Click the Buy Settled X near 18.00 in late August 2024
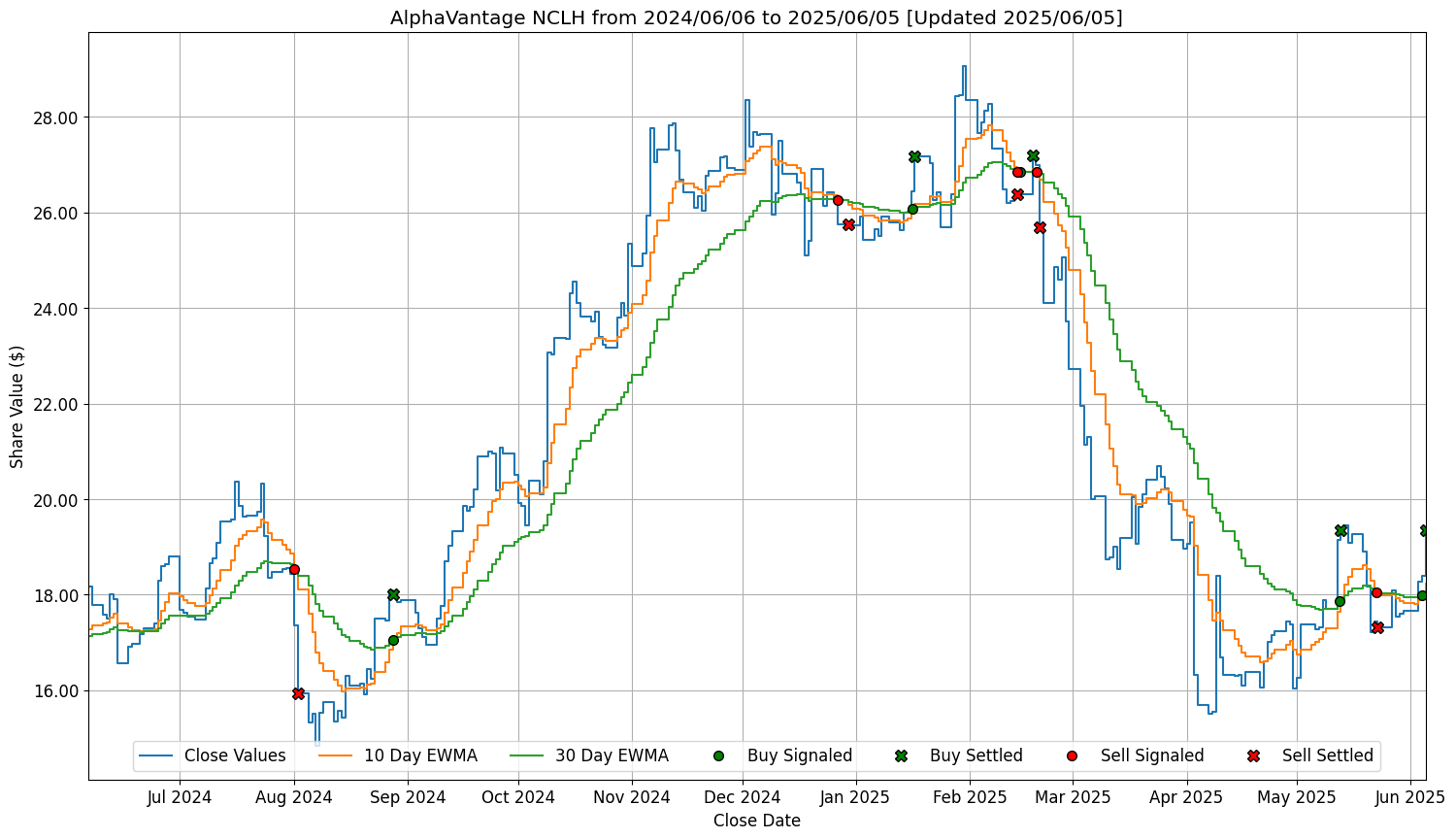Image resolution: width=1456 pixels, height=839 pixels. tap(393, 594)
